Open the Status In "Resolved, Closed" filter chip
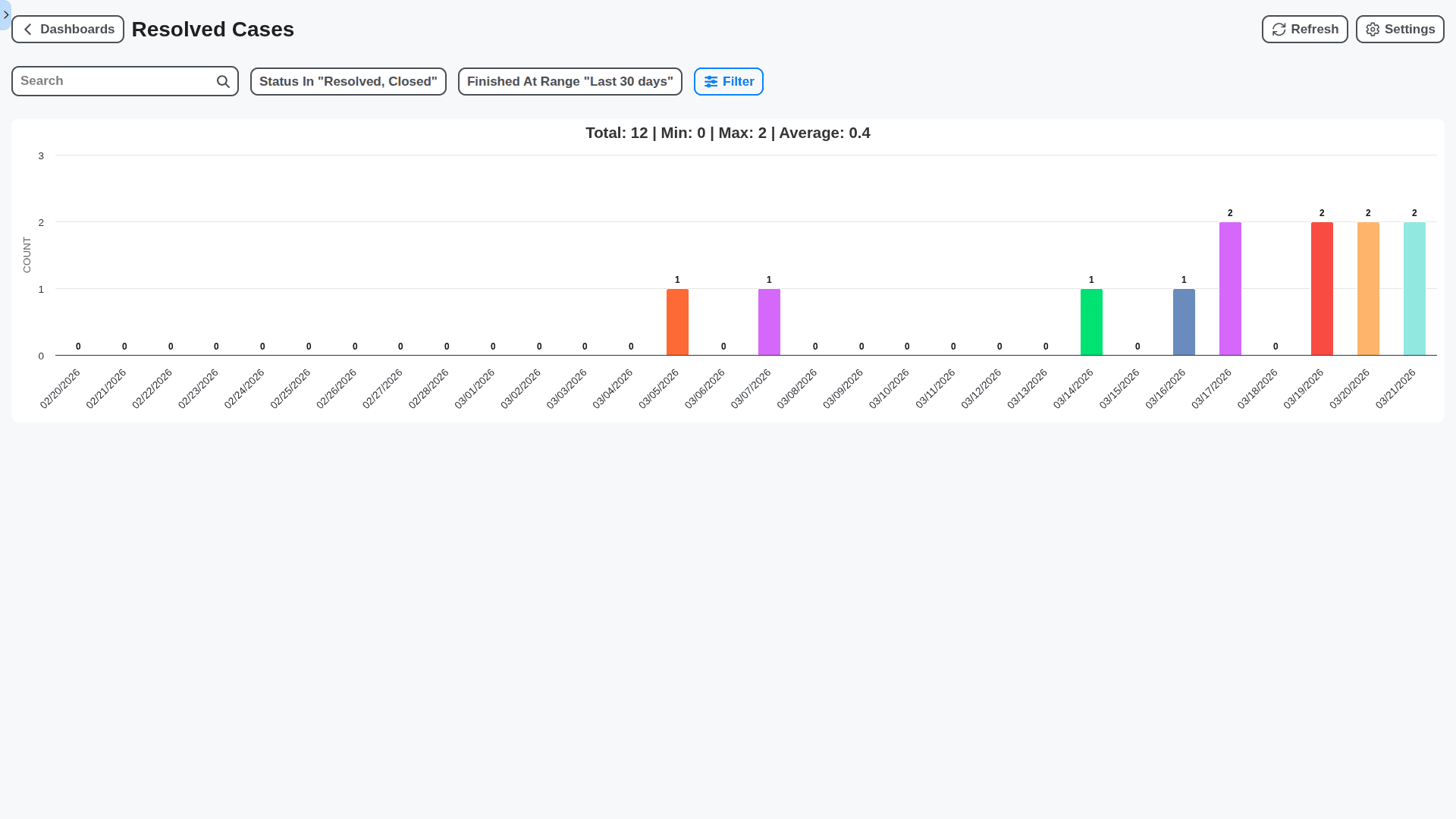1456x819 pixels. [347, 81]
